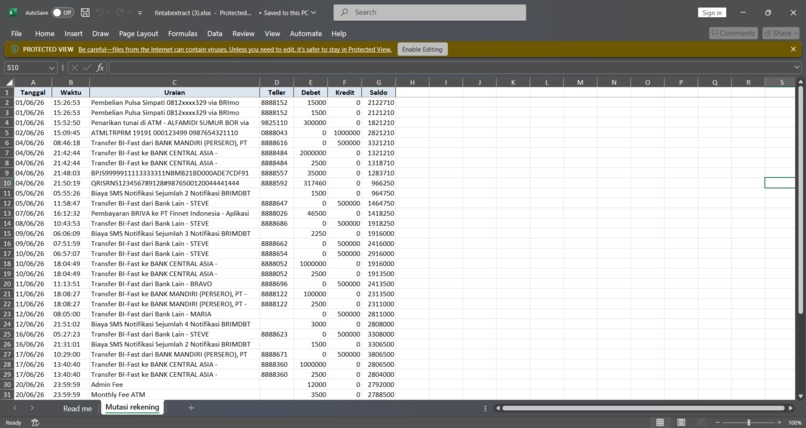Image resolution: width=806 pixels, height=428 pixels.
Task: Click the Select All corner triangle
Action: 9,82
